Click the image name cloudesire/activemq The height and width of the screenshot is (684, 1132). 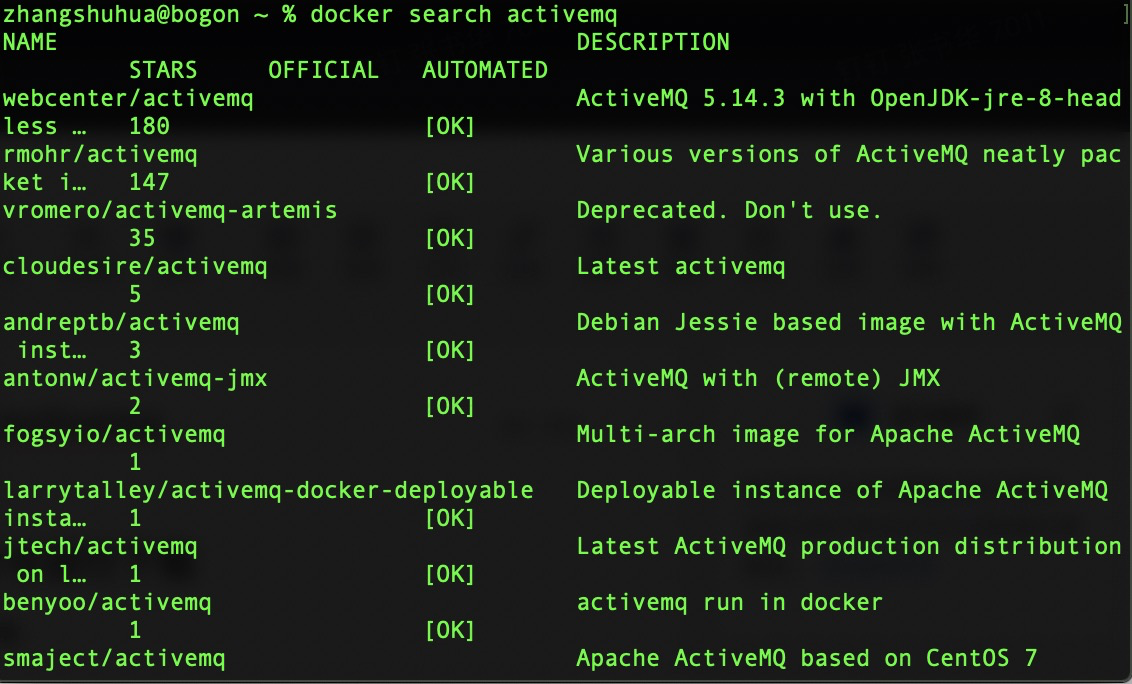pos(135,267)
